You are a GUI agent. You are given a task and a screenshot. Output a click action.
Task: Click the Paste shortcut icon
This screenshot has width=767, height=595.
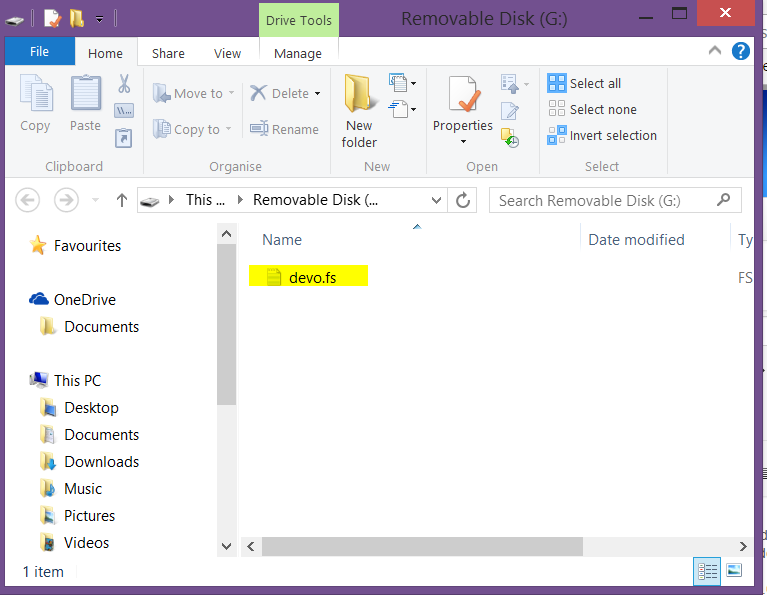124,137
